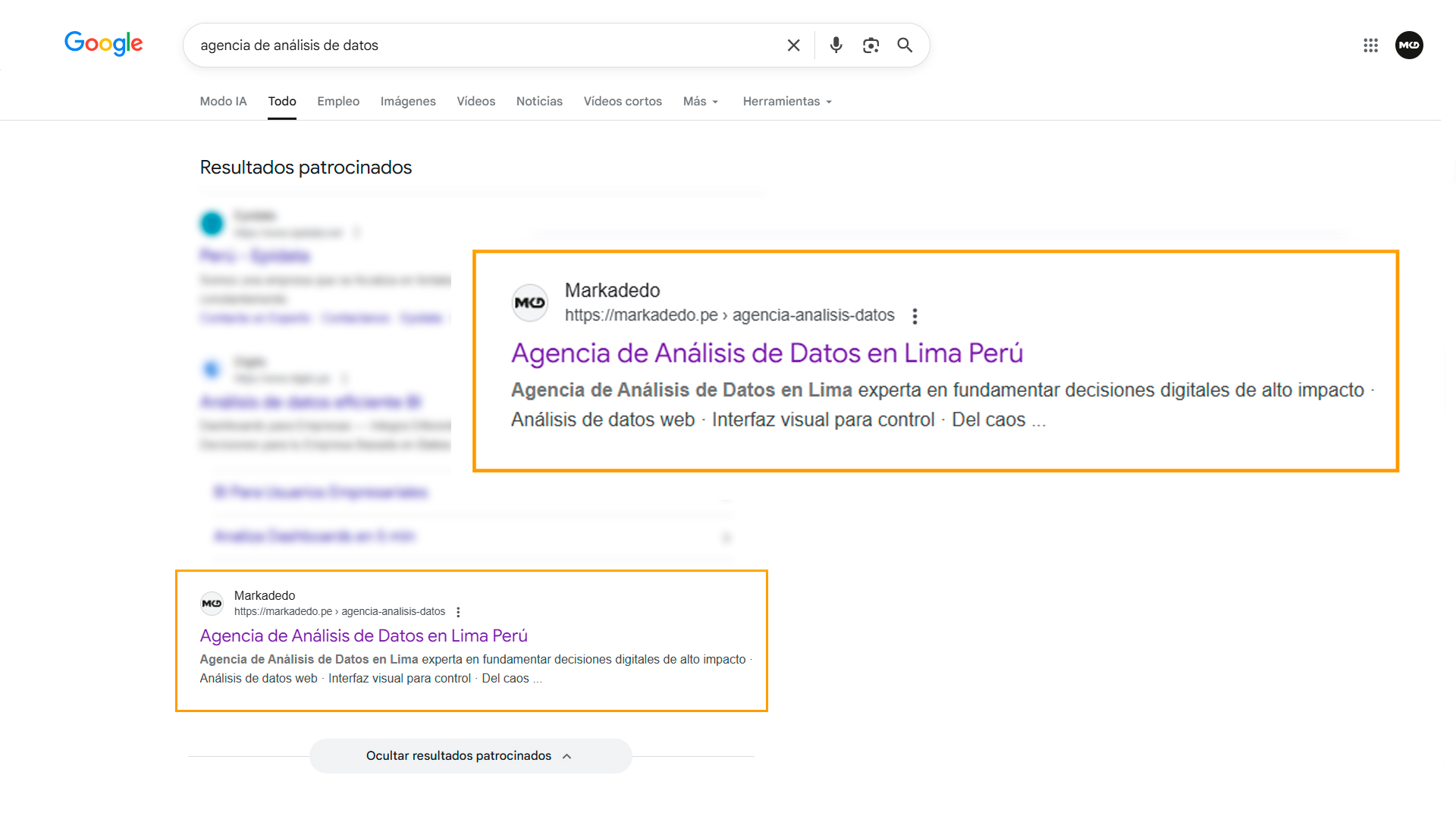
Task: Open the profile account avatar
Action: pyautogui.click(x=1409, y=45)
